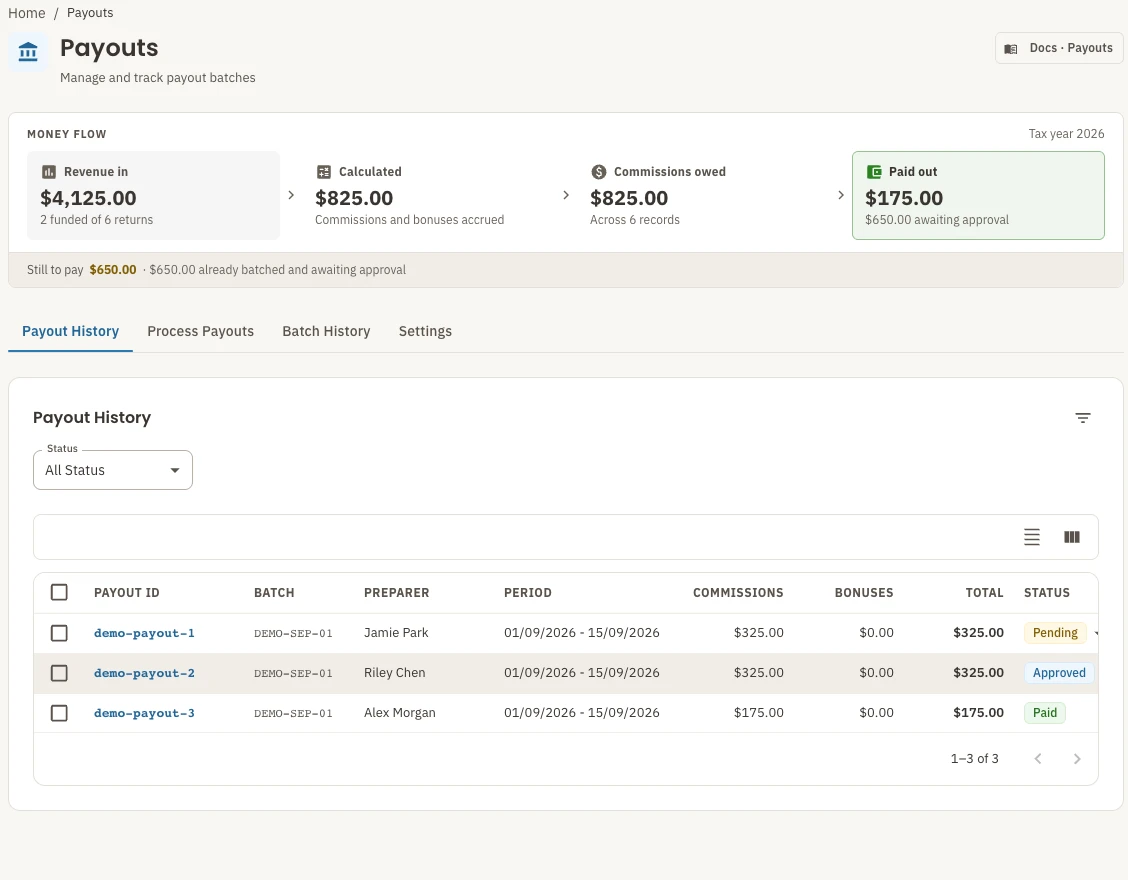Select all payouts with header checkbox
Viewport: 1128px width, 880px height.
point(59,592)
